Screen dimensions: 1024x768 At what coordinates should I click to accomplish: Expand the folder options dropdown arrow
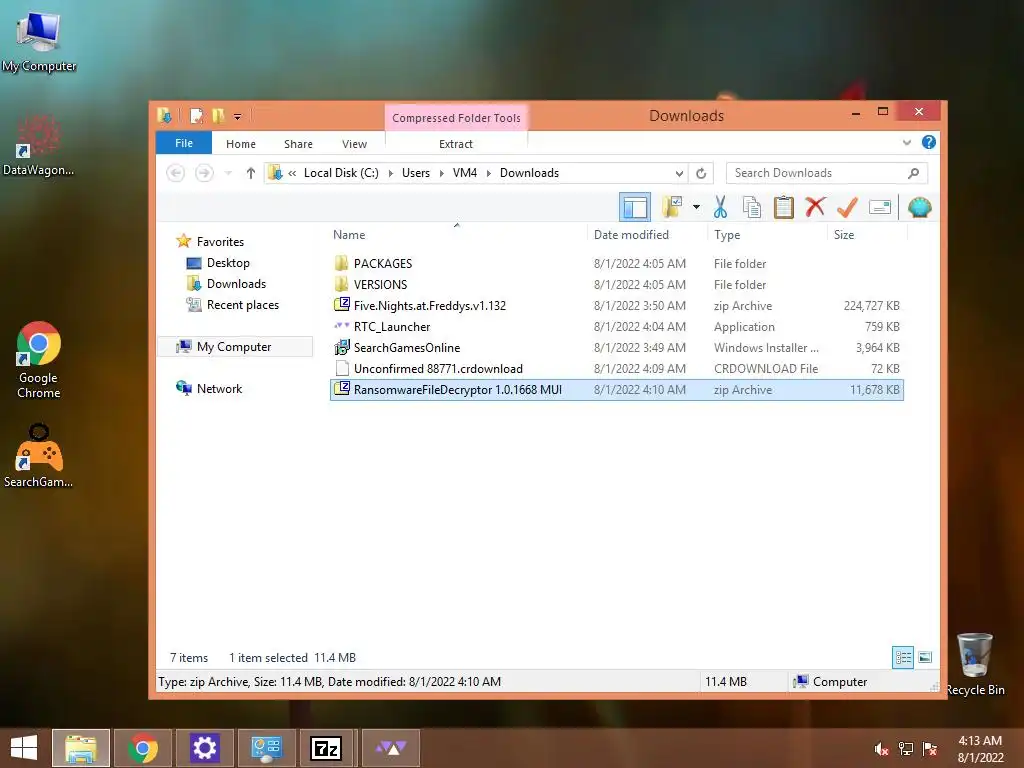(696, 208)
